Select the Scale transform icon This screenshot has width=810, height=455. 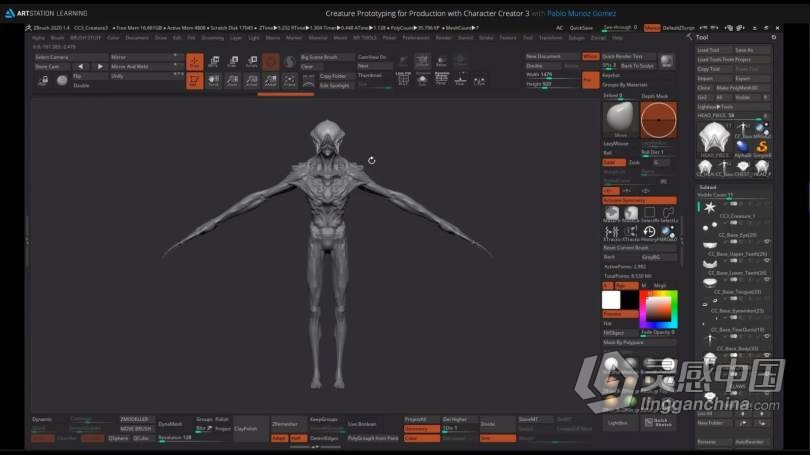click(232, 61)
